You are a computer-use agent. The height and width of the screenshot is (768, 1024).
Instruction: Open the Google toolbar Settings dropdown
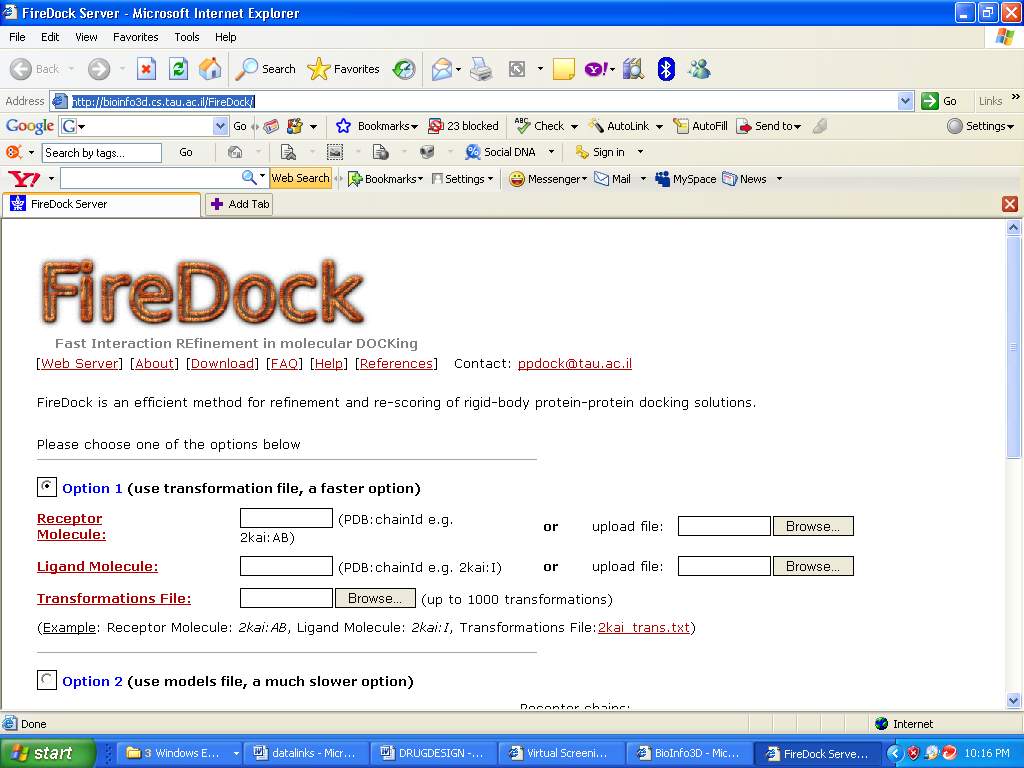pyautogui.click(x=980, y=126)
